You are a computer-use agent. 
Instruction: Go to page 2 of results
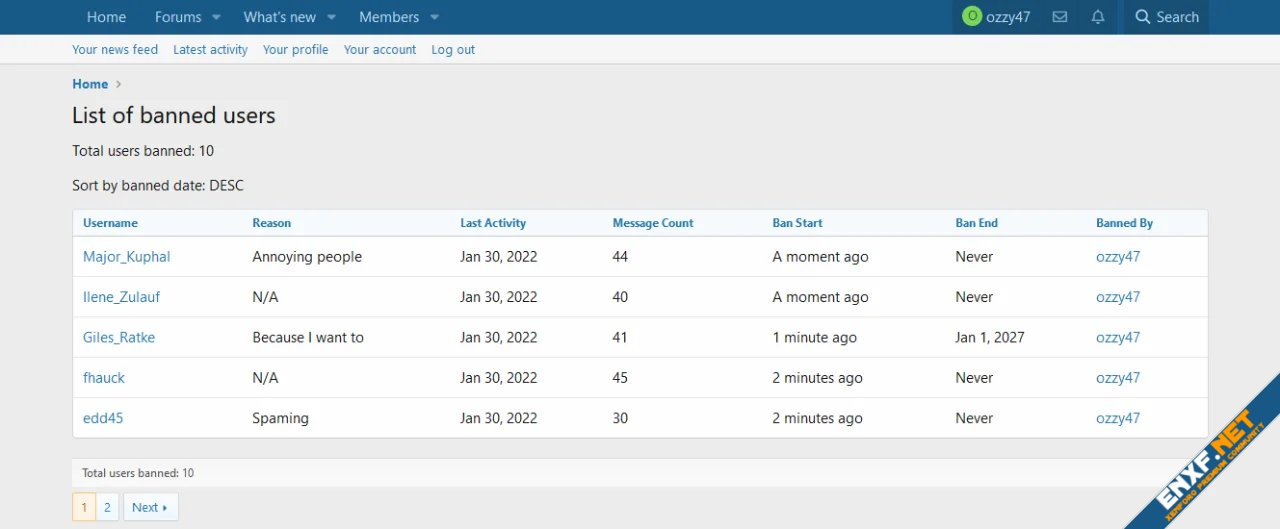(x=107, y=507)
